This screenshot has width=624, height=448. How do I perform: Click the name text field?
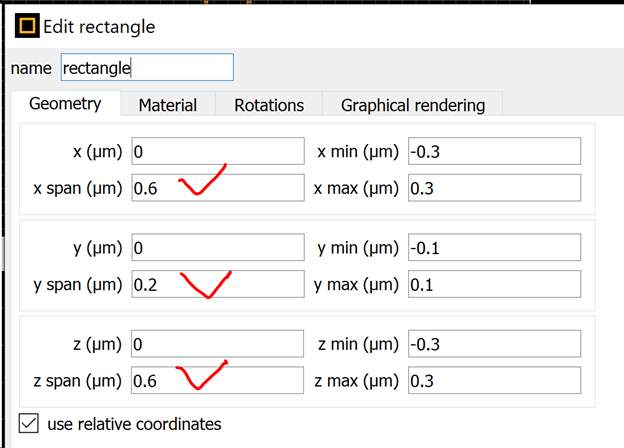(x=147, y=67)
